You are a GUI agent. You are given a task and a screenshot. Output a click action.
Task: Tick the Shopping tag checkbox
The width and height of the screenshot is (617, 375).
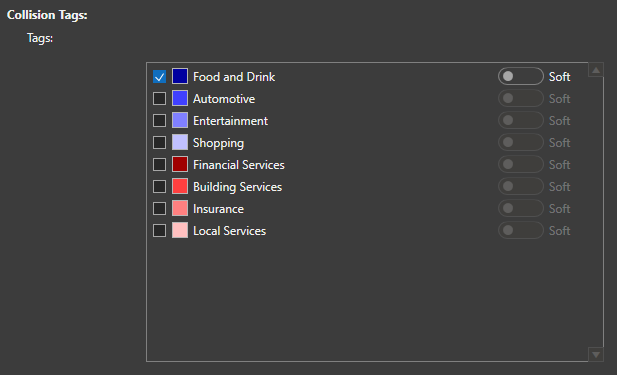click(159, 142)
